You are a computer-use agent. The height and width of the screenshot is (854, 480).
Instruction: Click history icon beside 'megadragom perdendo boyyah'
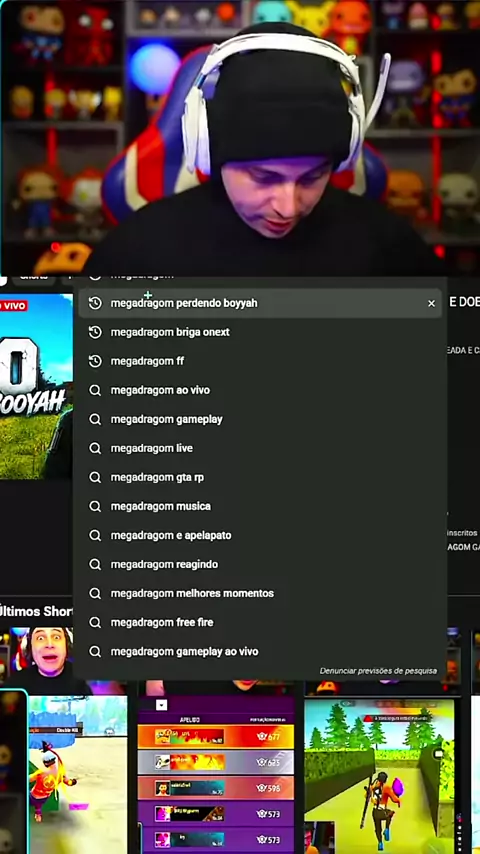pyautogui.click(x=95, y=303)
